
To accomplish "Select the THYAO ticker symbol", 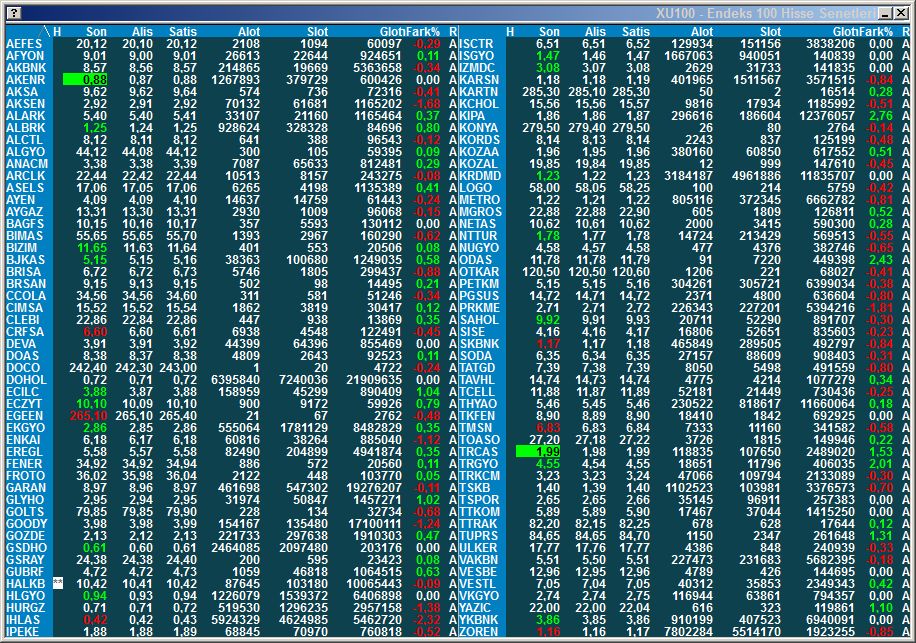I will click(x=478, y=404).
